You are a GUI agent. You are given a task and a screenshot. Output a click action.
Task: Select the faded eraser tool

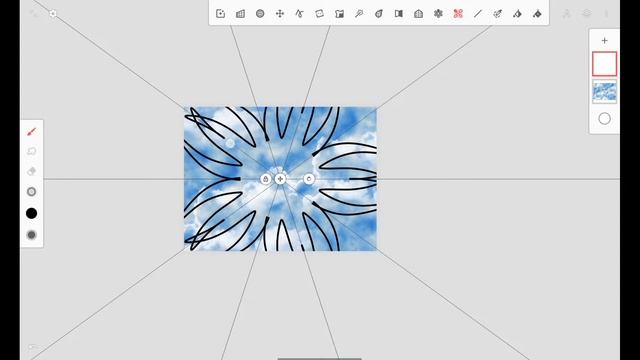[x=31, y=171]
